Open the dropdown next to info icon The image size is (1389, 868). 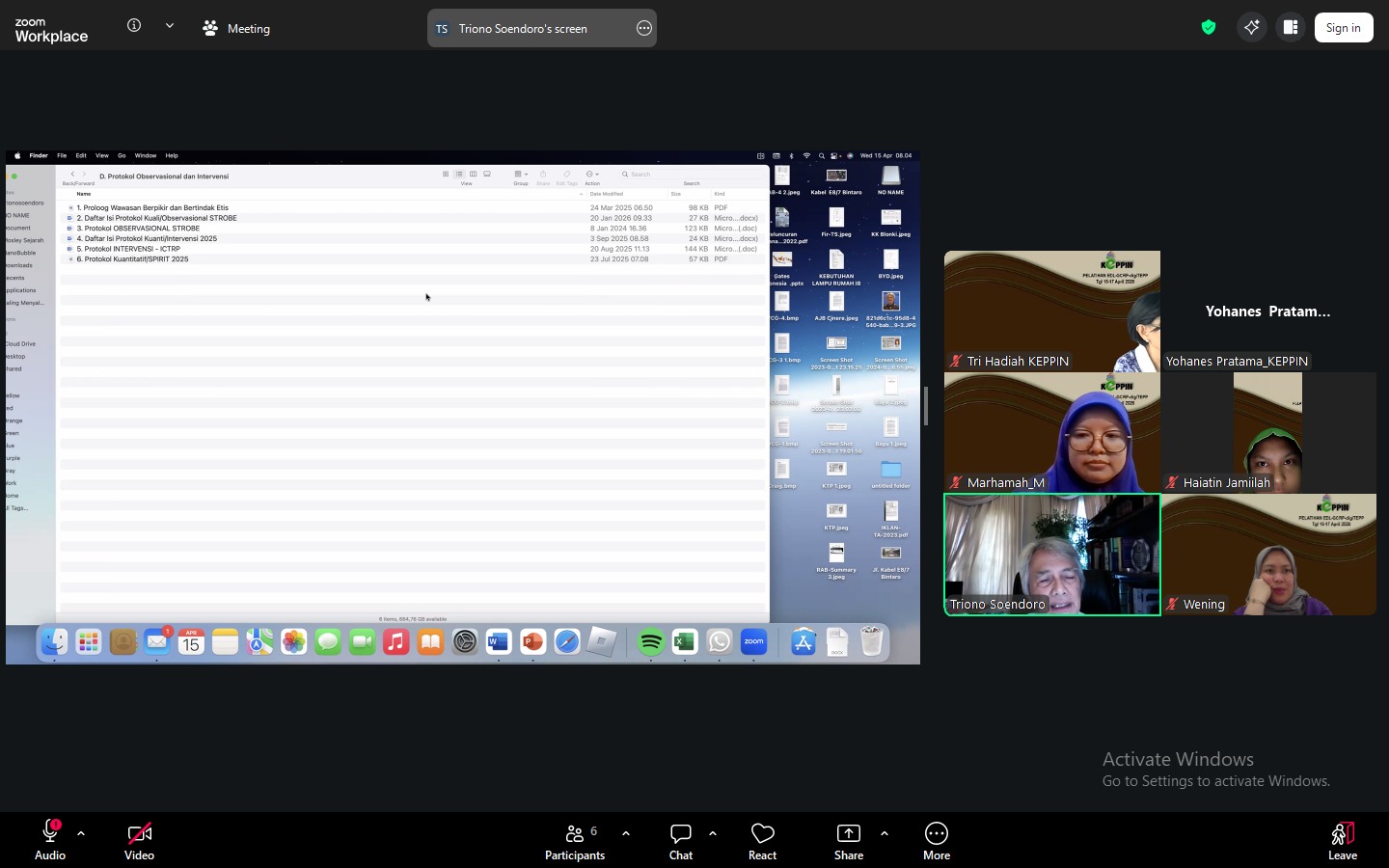[170, 26]
